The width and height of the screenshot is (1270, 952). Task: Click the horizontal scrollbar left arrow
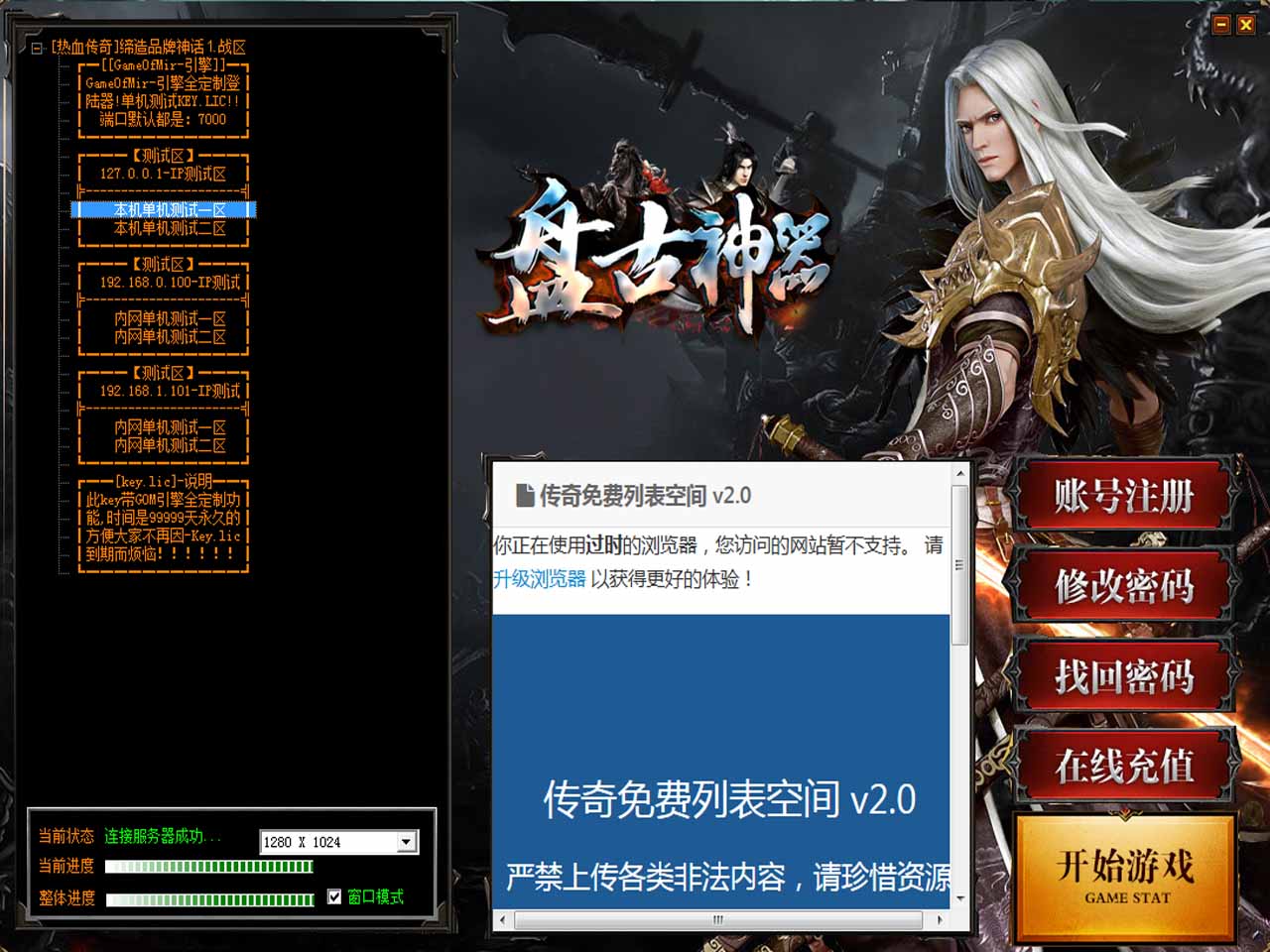502,919
